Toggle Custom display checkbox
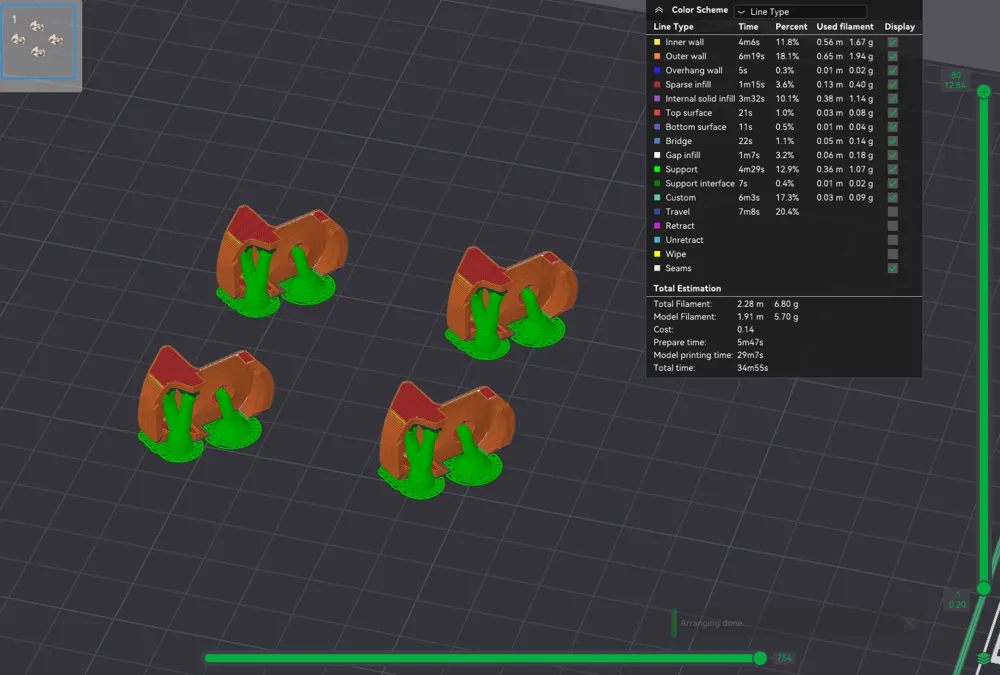The width and height of the screenshot is (1000, 675). click(893, 198)
